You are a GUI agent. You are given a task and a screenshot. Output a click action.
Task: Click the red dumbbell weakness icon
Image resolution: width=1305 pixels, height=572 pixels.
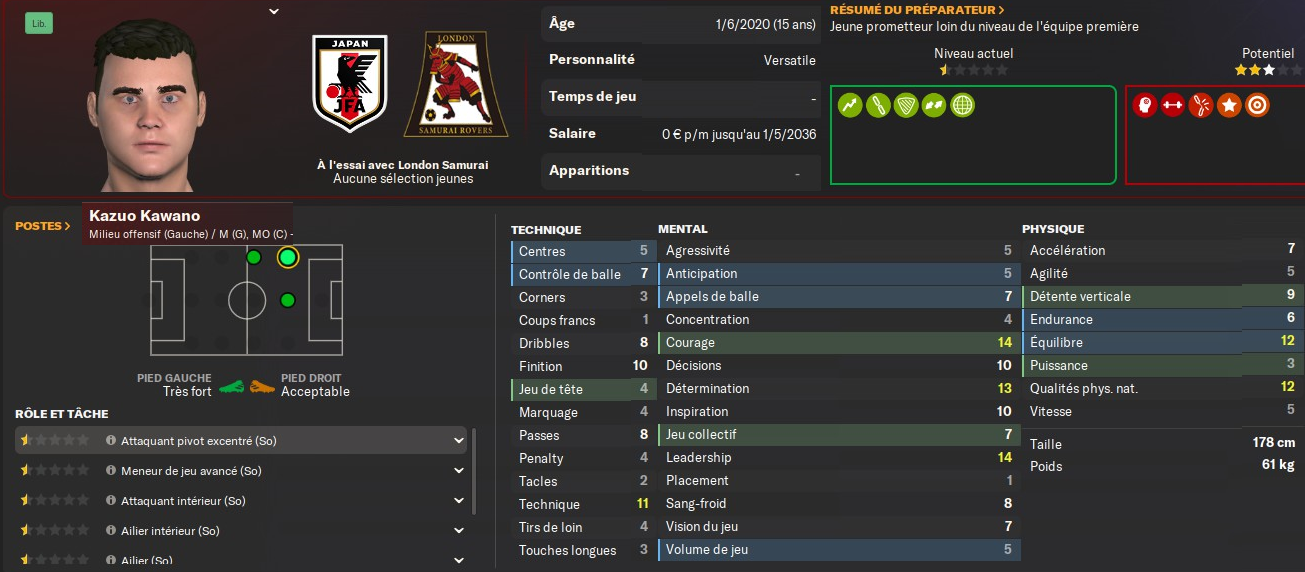tap(1173, 104)
